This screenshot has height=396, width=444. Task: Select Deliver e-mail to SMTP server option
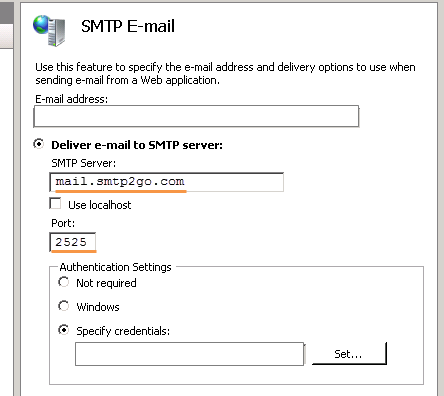39,144
